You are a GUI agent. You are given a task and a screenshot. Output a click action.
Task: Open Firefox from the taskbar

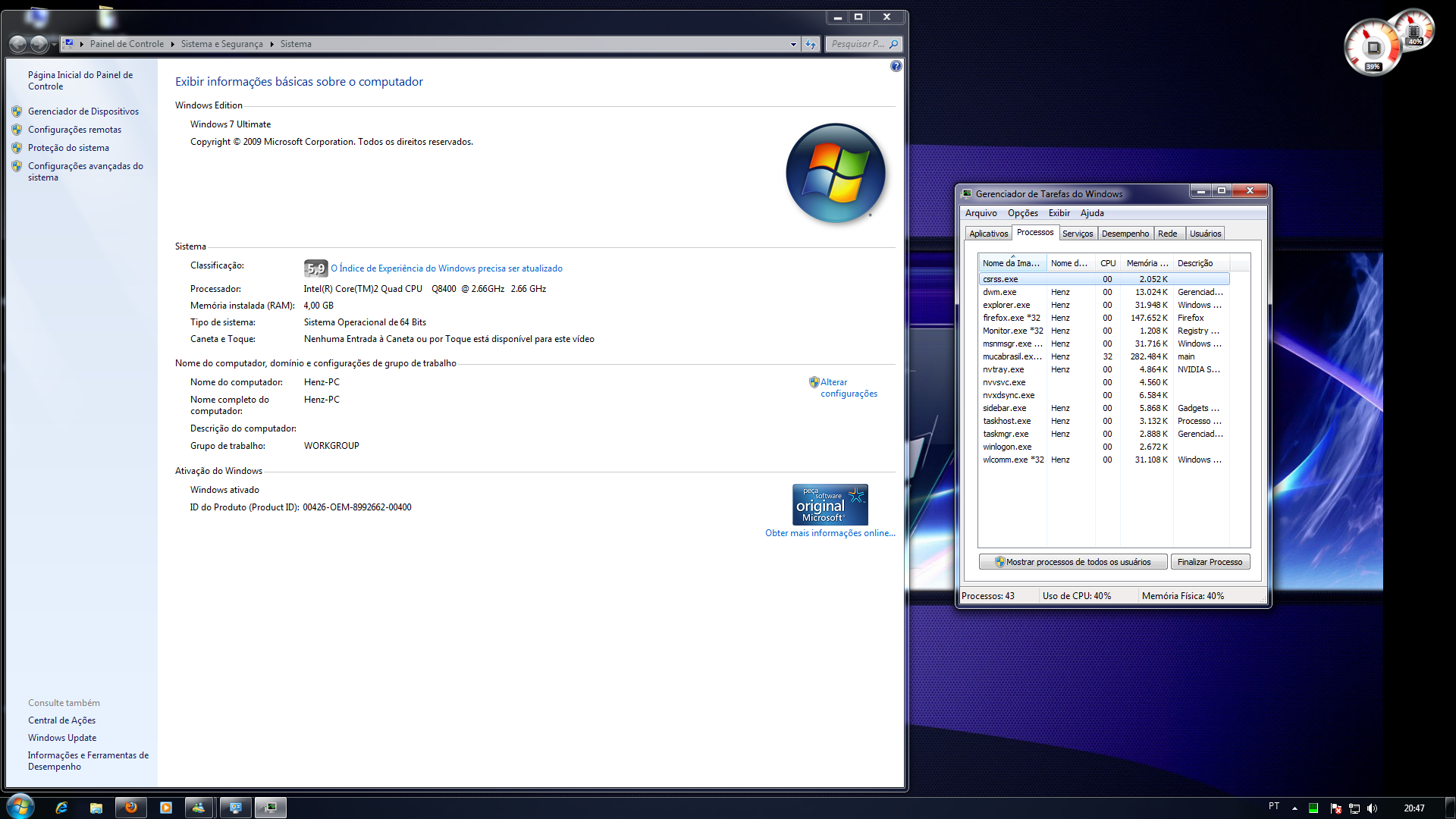click(130, 808)
